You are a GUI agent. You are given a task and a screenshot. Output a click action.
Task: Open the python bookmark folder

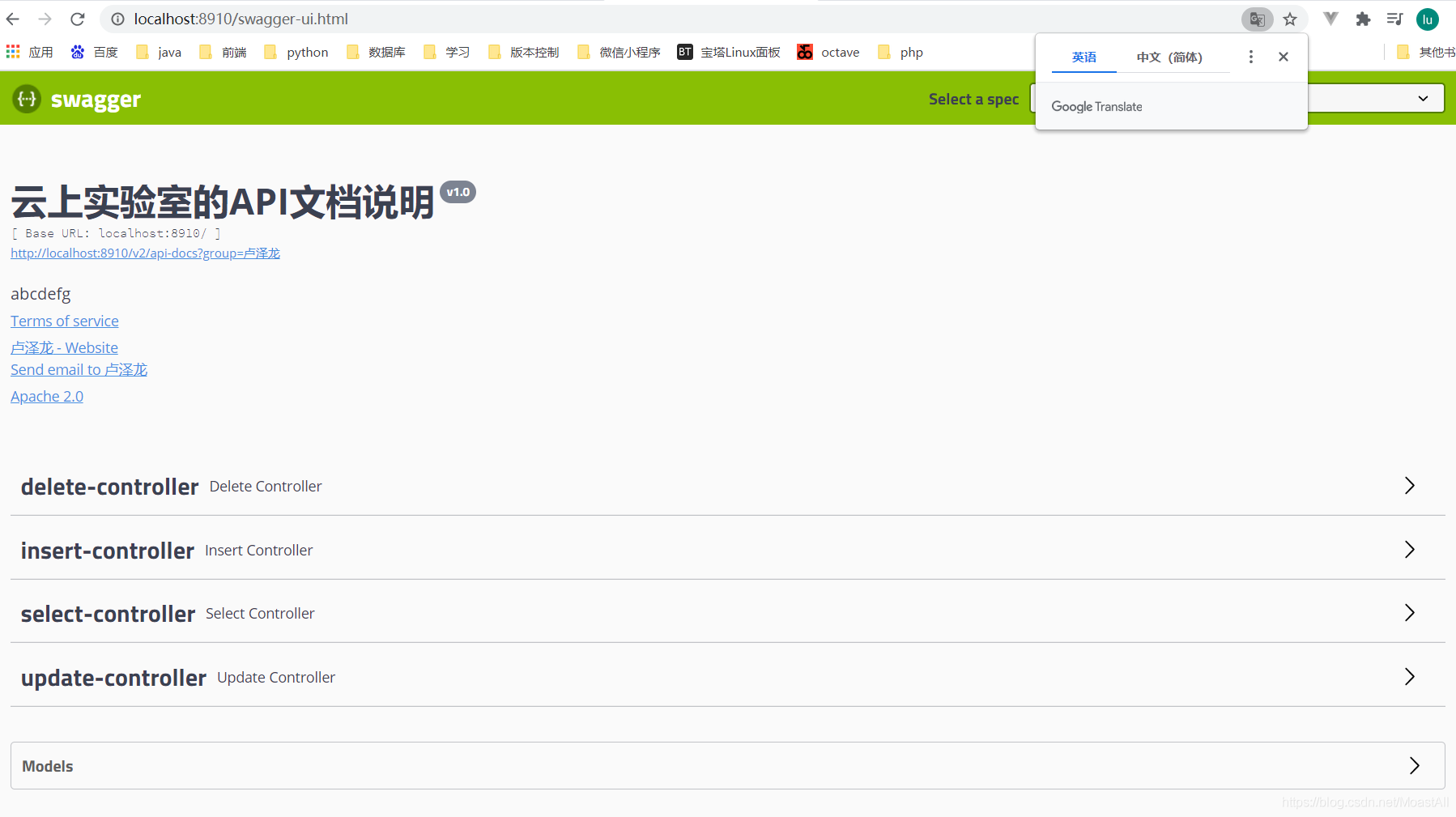click(x=296, y=52)
